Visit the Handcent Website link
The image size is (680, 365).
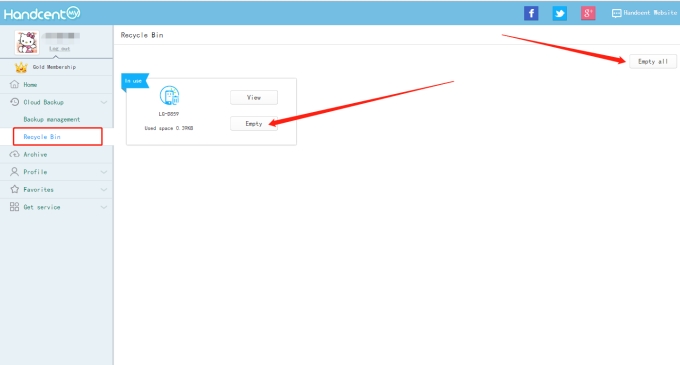(x=644, y=13)
